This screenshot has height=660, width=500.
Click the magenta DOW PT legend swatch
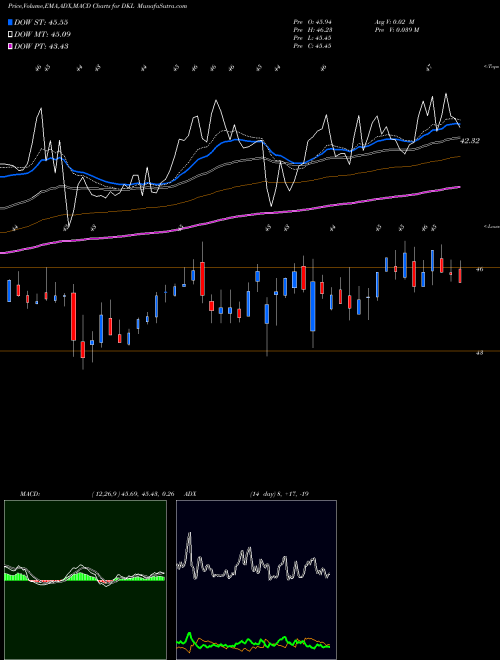click(11, 46)
